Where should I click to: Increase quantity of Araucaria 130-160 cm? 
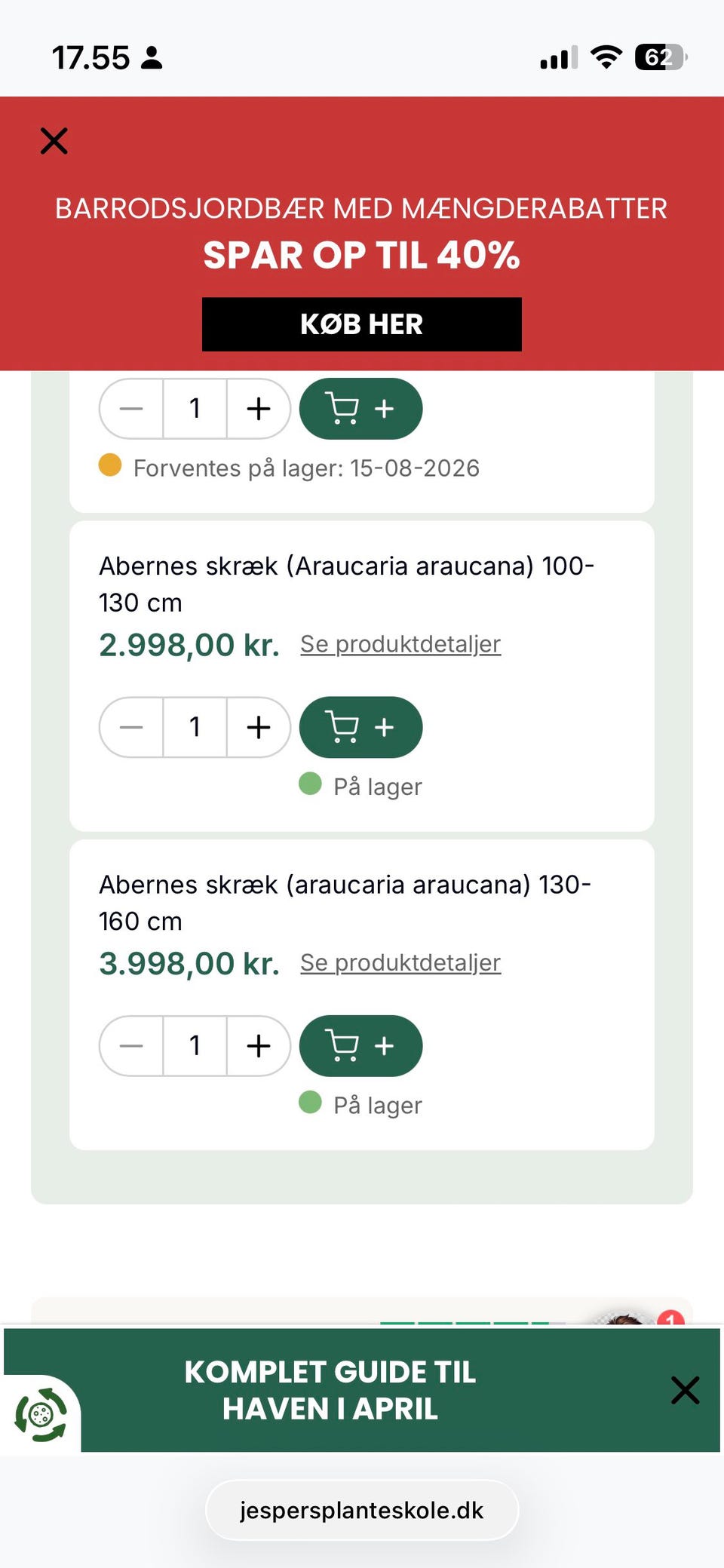[259, 1045]
